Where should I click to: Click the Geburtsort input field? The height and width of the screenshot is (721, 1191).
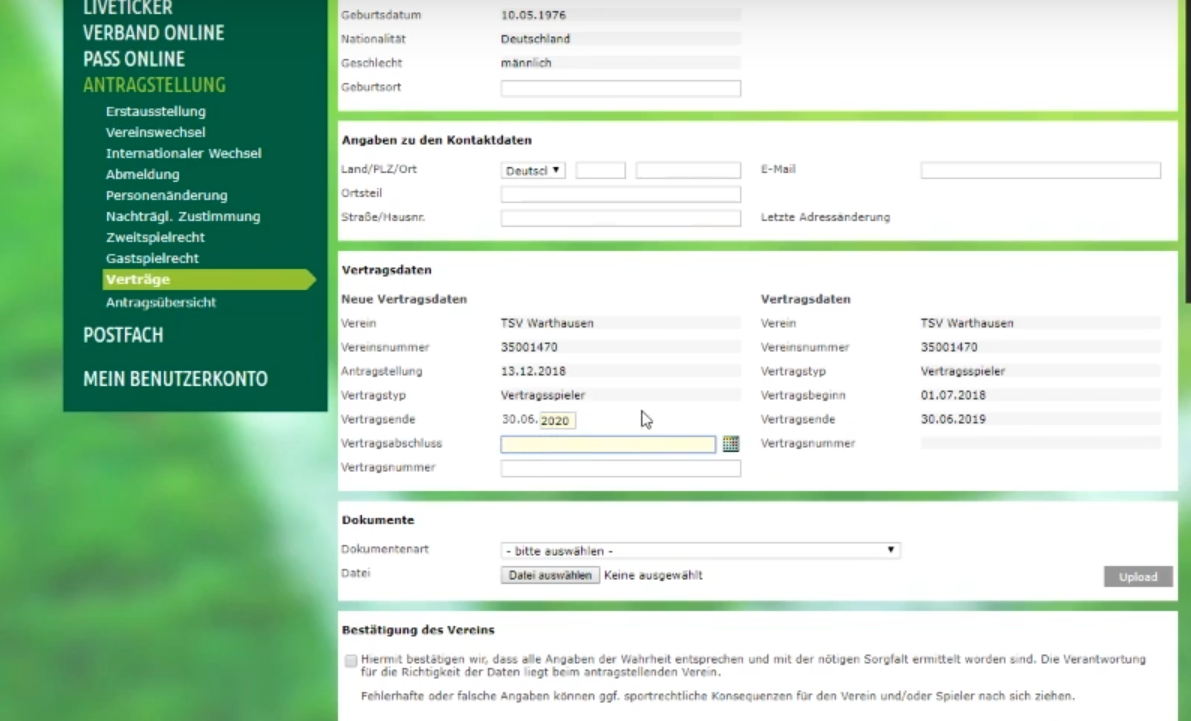(620, 88)
